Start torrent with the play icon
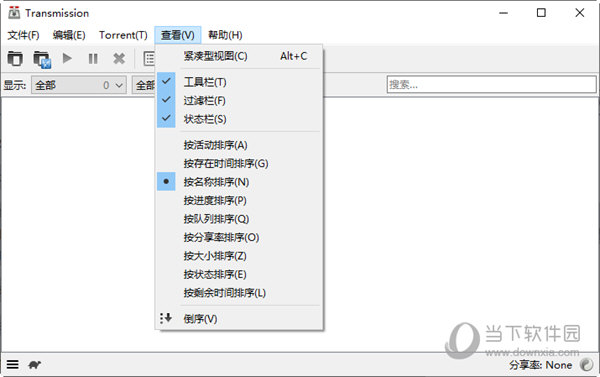 (67, 58)
